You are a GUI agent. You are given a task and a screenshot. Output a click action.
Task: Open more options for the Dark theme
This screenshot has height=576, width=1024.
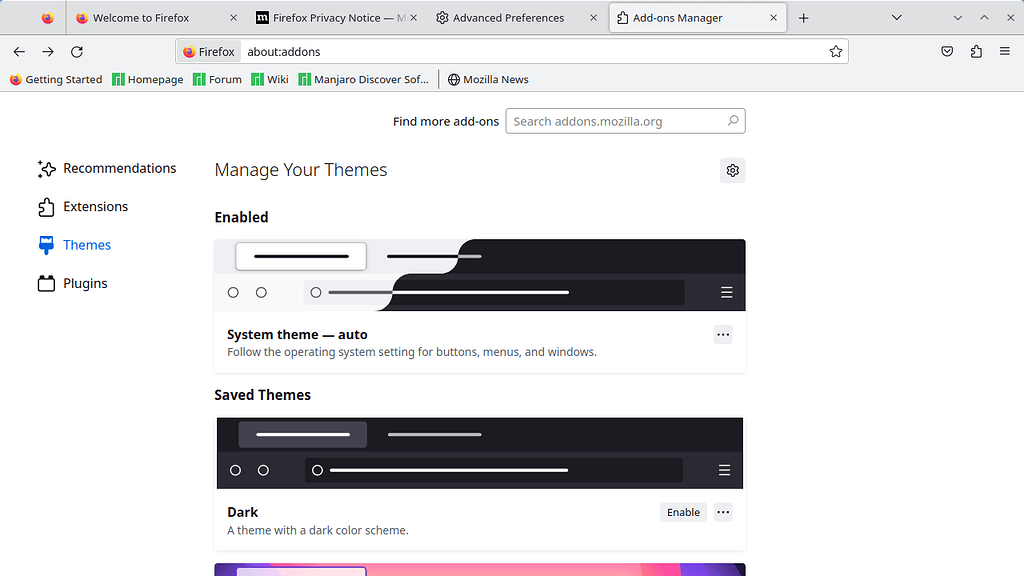point(722,512)
